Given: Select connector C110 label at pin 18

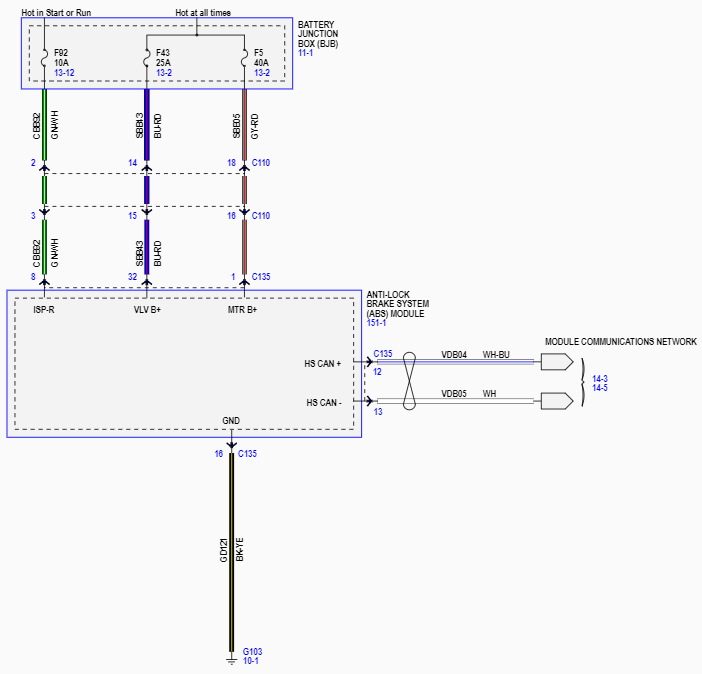Looking at the screenshot, I should (261, 162).
